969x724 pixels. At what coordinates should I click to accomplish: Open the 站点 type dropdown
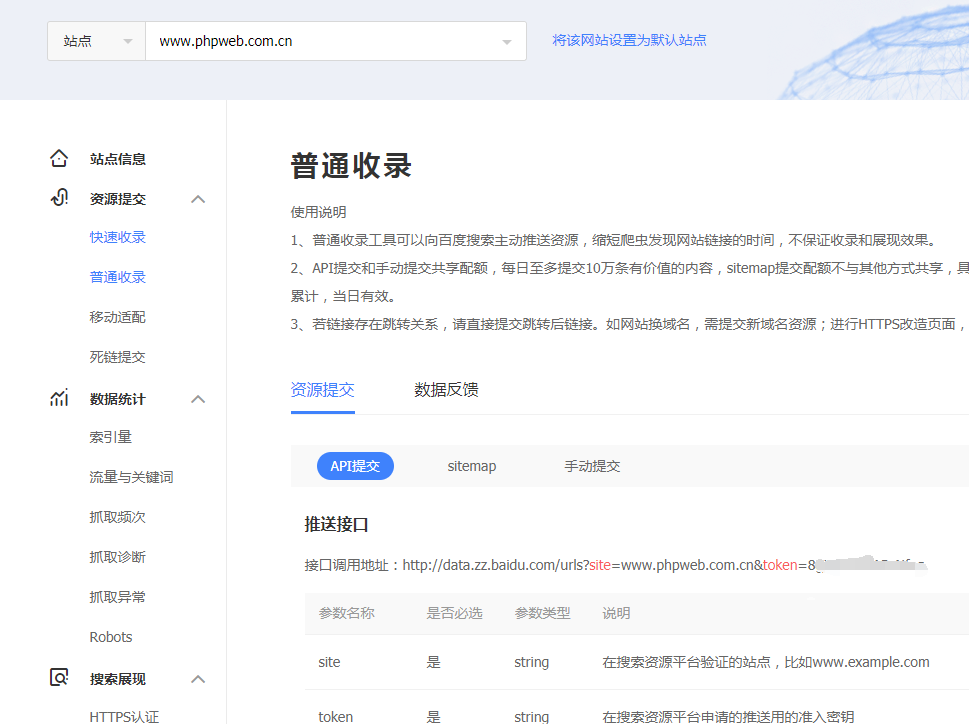(96, 41)
